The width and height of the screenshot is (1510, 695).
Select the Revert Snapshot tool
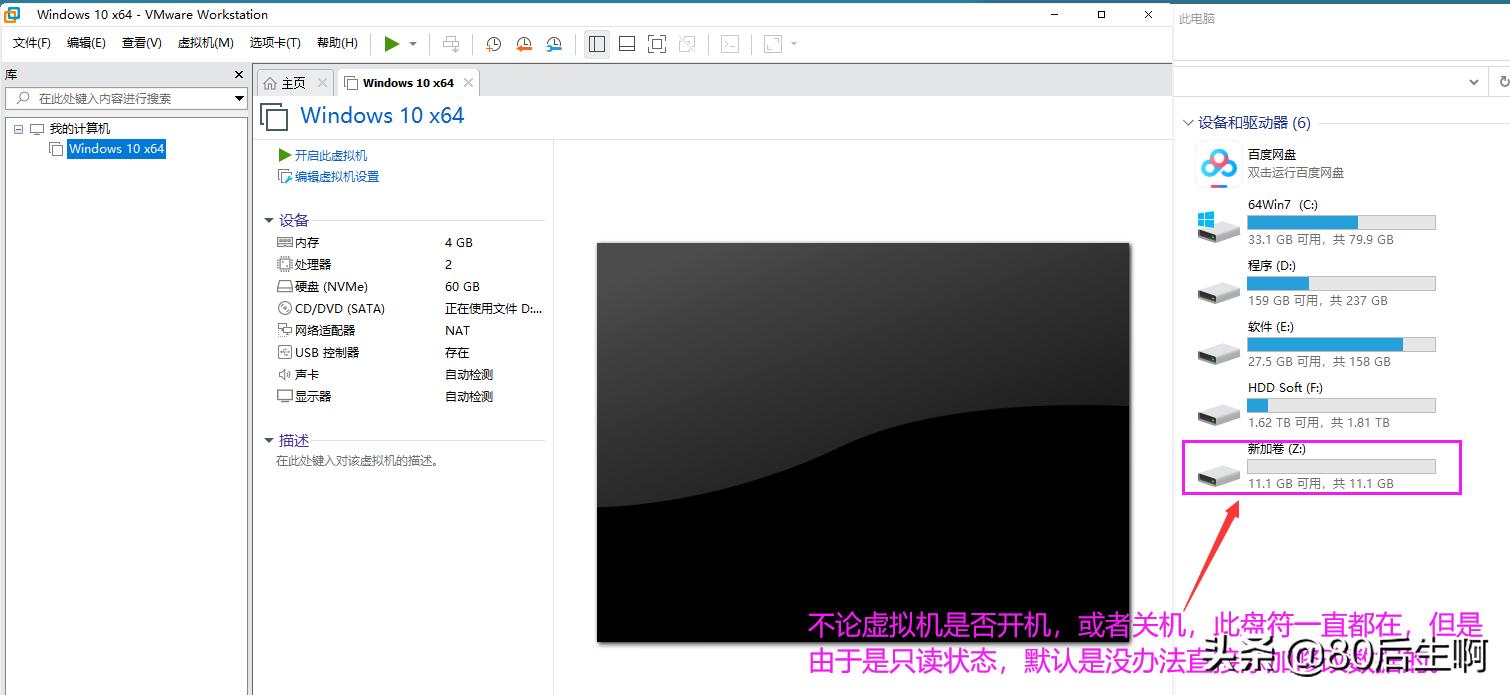tap(523, 44)
